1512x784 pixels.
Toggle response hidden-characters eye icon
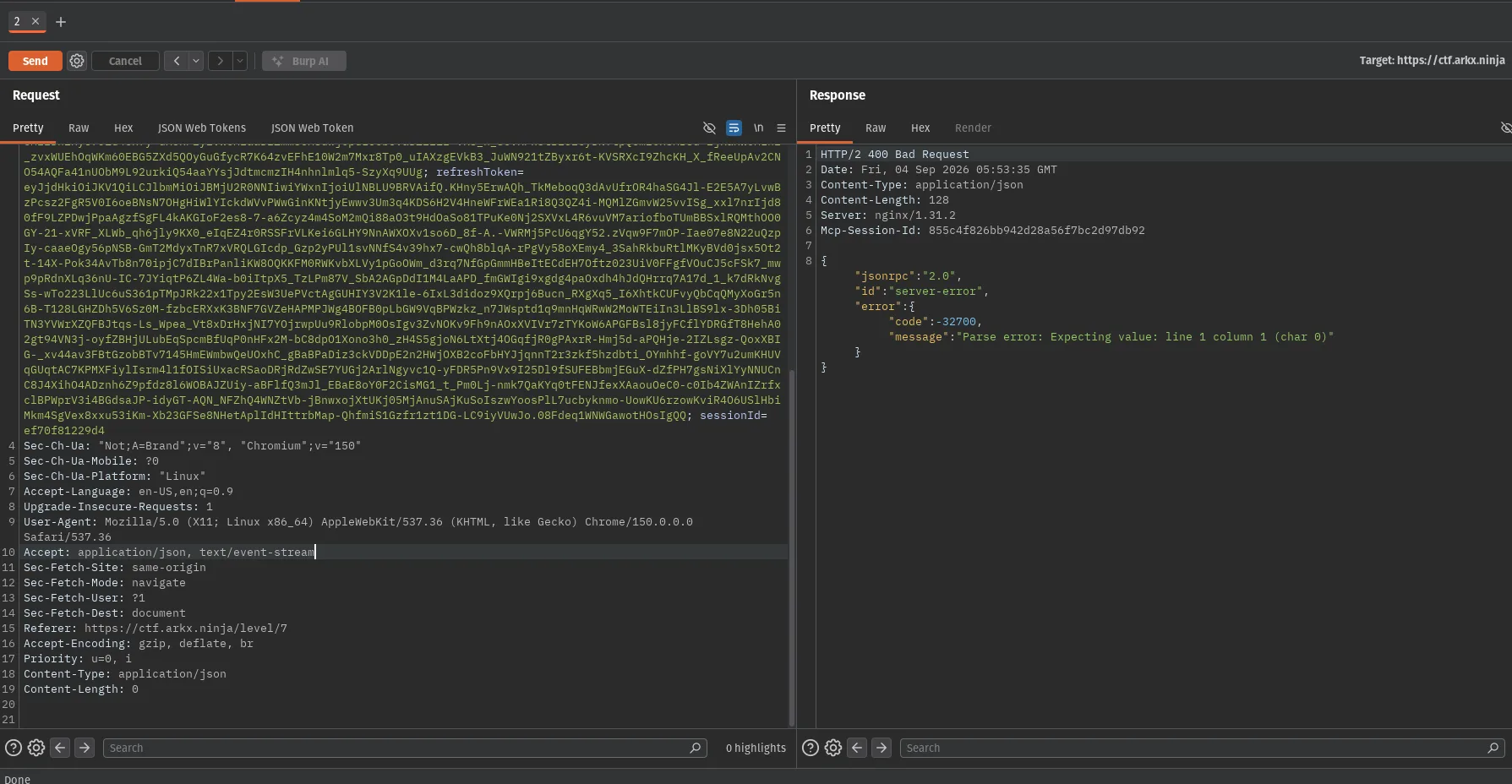pyautogui.click(x=1505, y=128)
